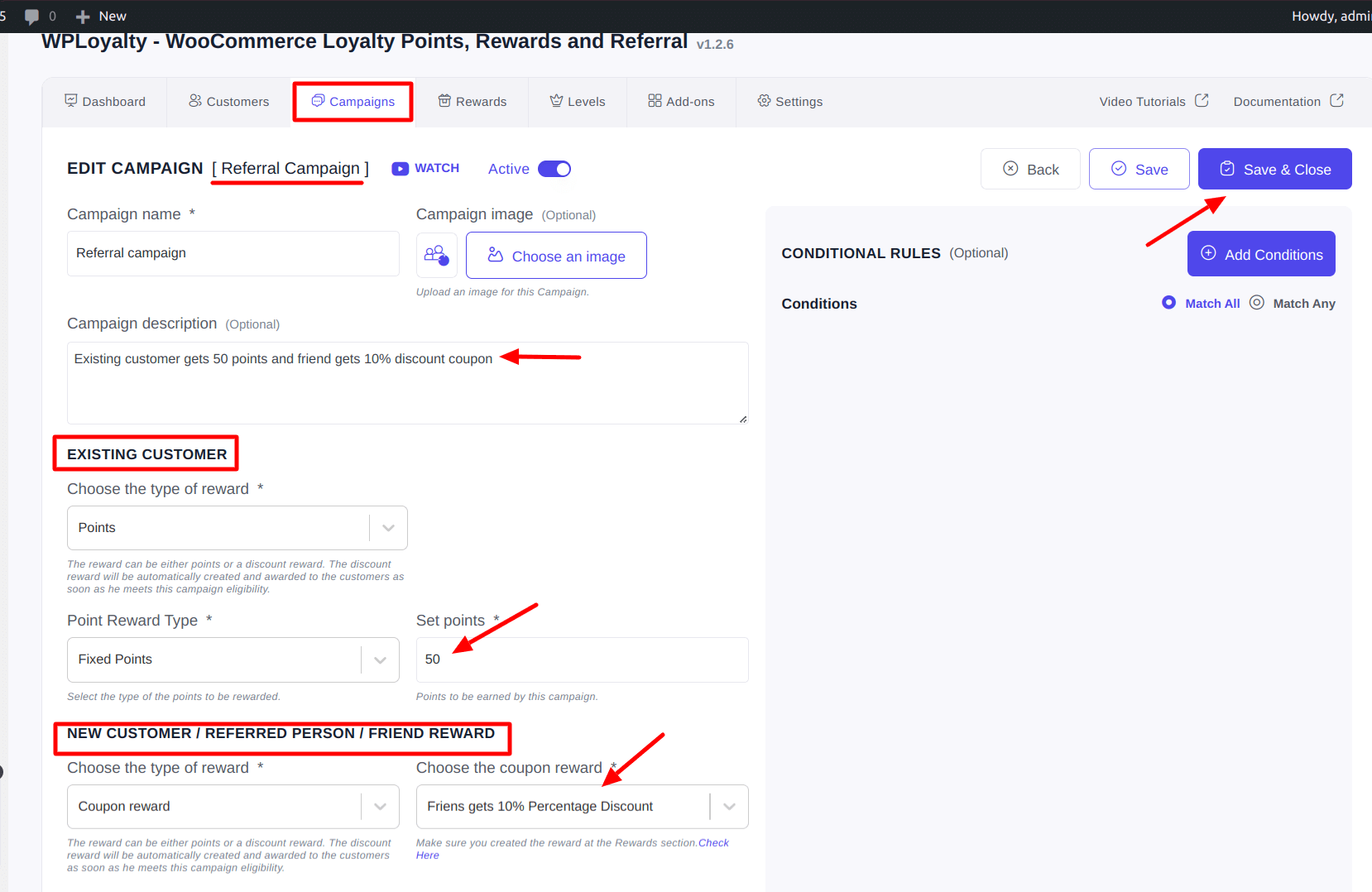Screen dimensions: 1372x892
Task: Click the circled X icon on the Back button
Action: click(1010, 168)
